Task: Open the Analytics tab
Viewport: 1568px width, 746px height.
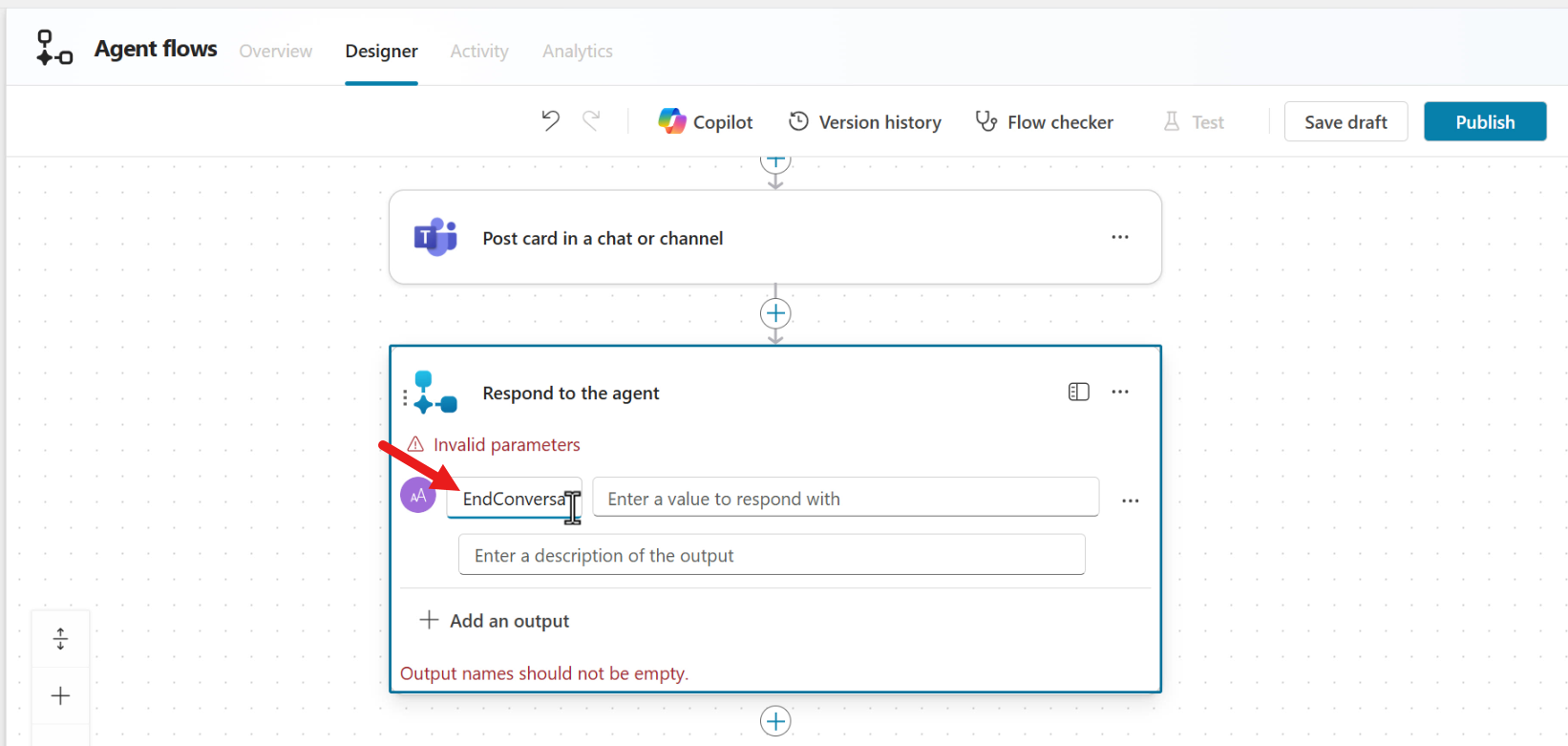Action: 577,52
